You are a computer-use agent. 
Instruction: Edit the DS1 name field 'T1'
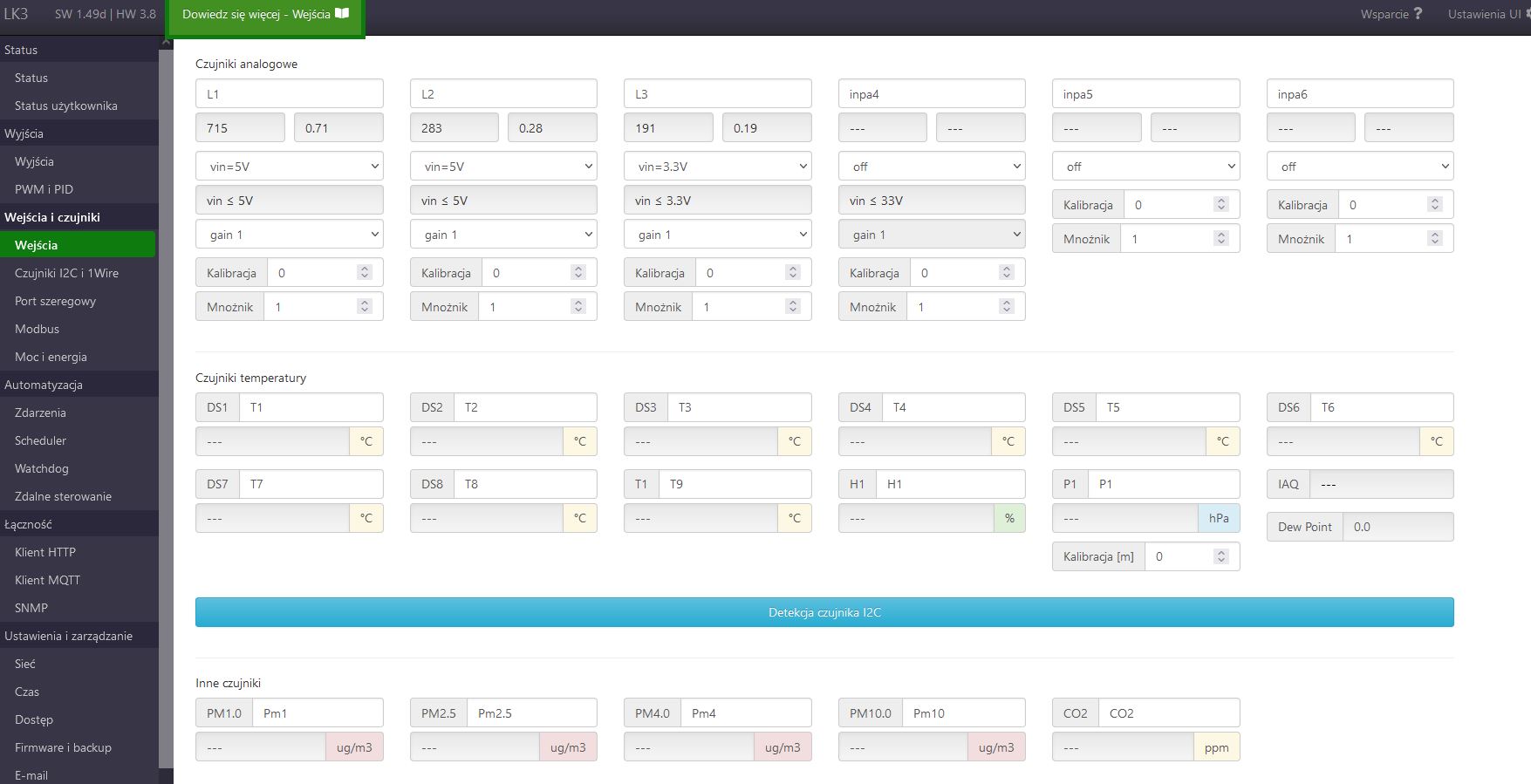311,407
